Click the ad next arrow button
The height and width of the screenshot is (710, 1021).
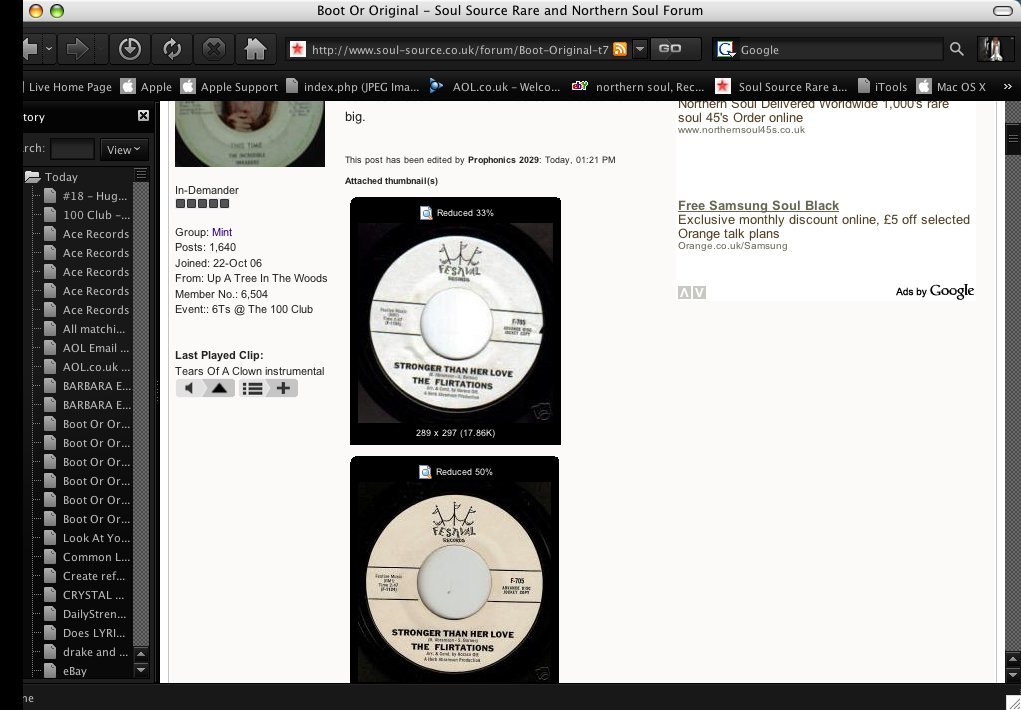pos(699,292)
